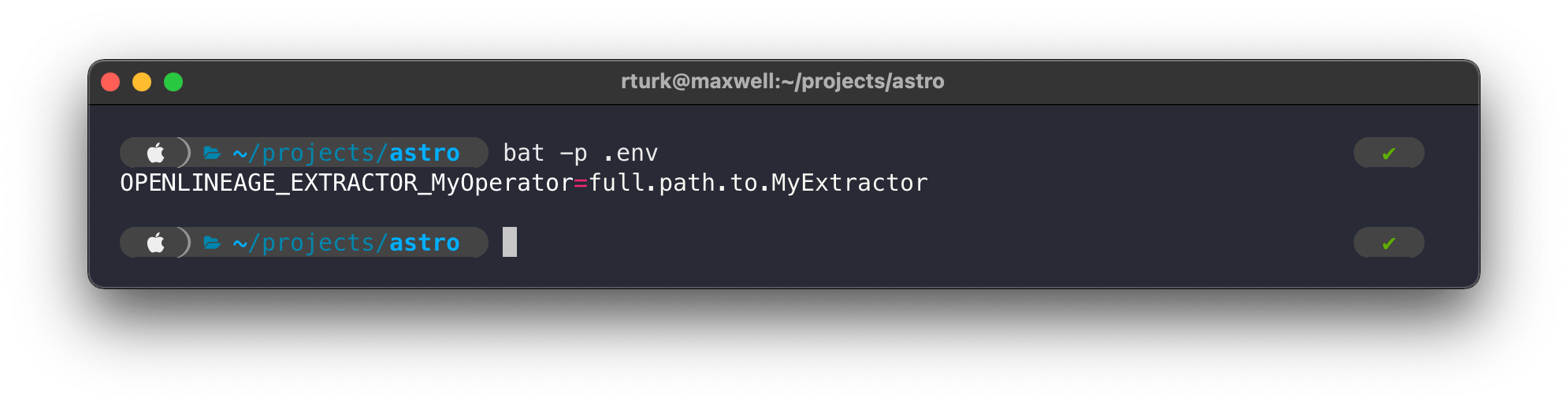Click the pink equals sign in the output
This screenshot has height=405, width=1568.
pyautogui.click(x=581, y=183)
